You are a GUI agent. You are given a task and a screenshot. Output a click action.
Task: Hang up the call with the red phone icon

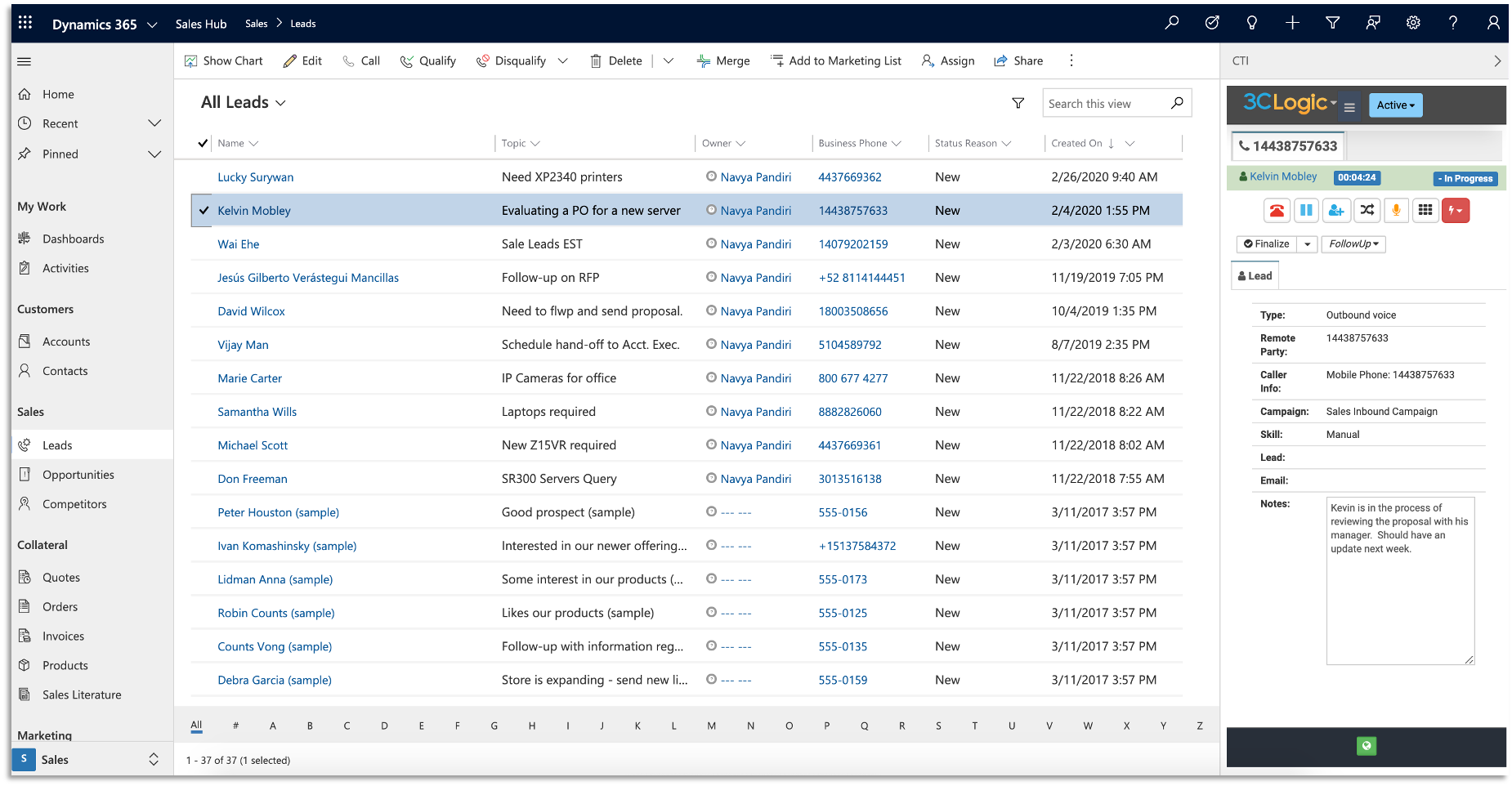(x=1277, y=211)
